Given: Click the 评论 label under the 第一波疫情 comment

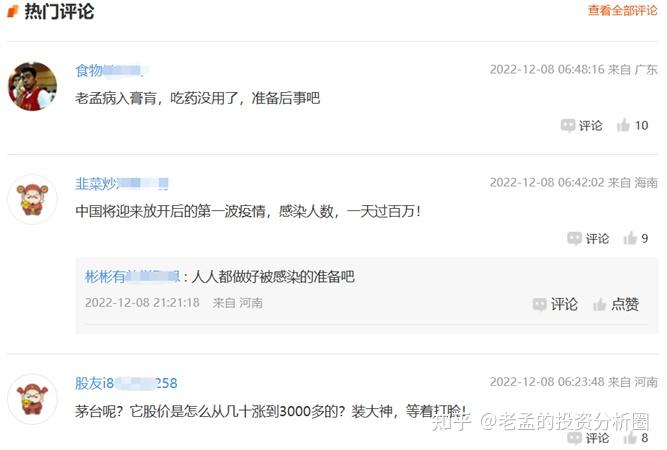Looking at the screenshot, I should [x=597, y=239].
